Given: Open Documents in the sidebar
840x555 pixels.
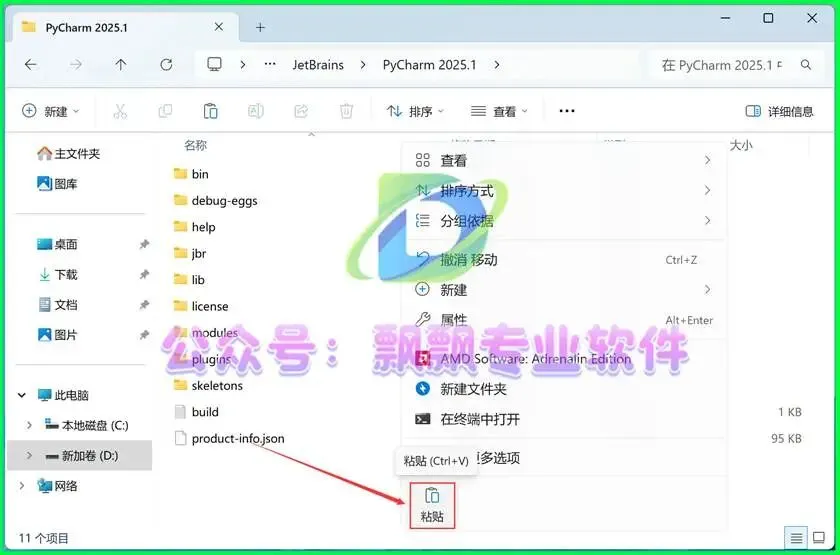Looking at the screenshot, I should [57, 305].
